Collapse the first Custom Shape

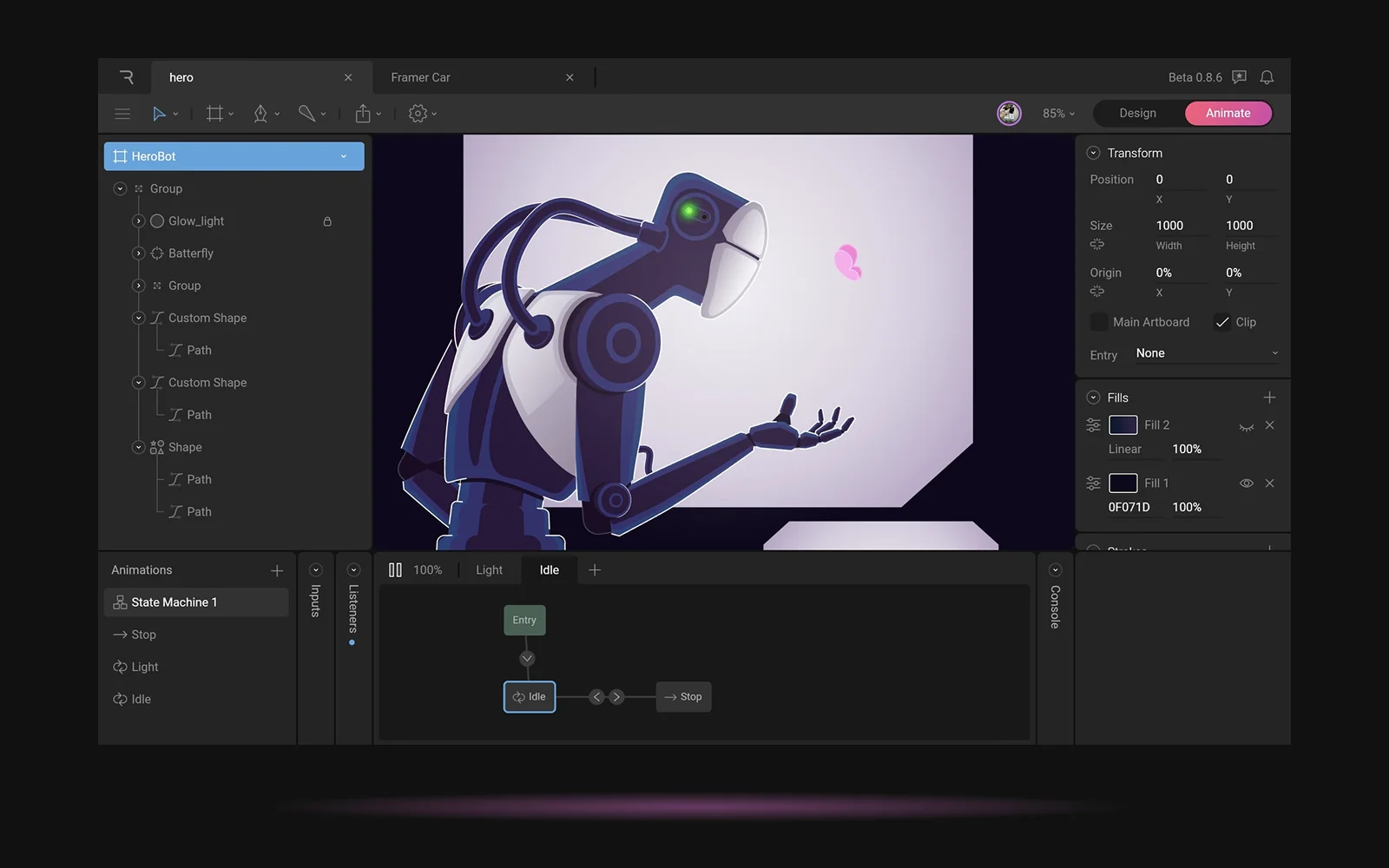point(138,319)
